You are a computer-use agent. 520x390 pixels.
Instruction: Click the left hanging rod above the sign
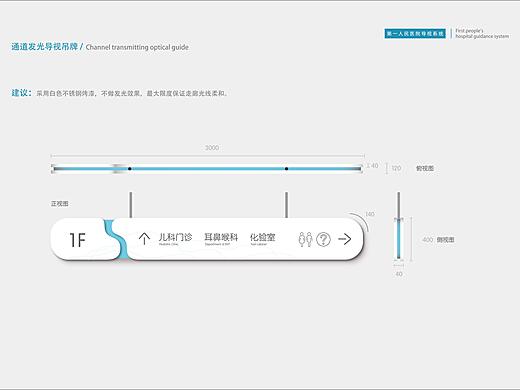tap(131, 205)
